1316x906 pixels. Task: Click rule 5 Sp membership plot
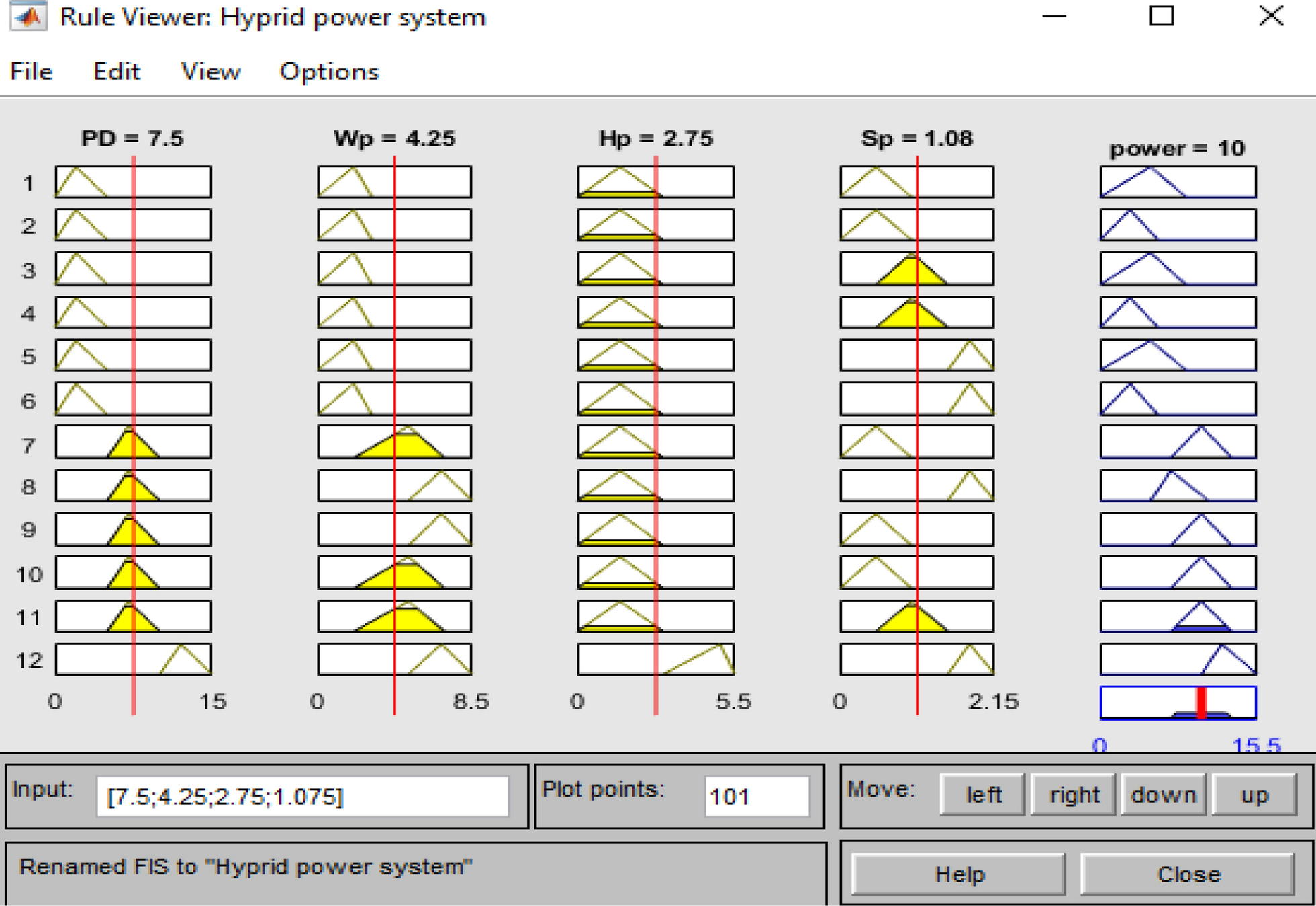pos(917,355)
